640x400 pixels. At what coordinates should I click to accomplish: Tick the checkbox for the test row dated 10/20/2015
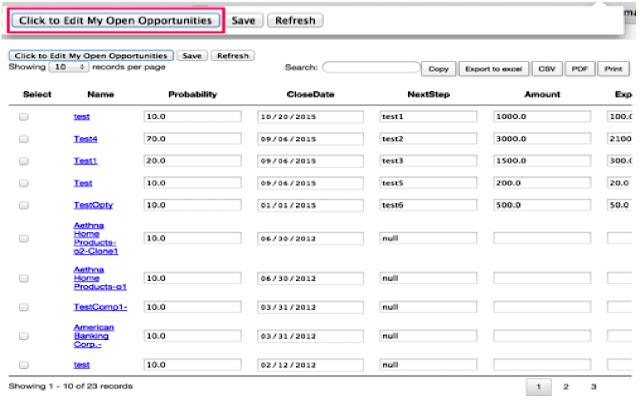(x=24, y=117)
